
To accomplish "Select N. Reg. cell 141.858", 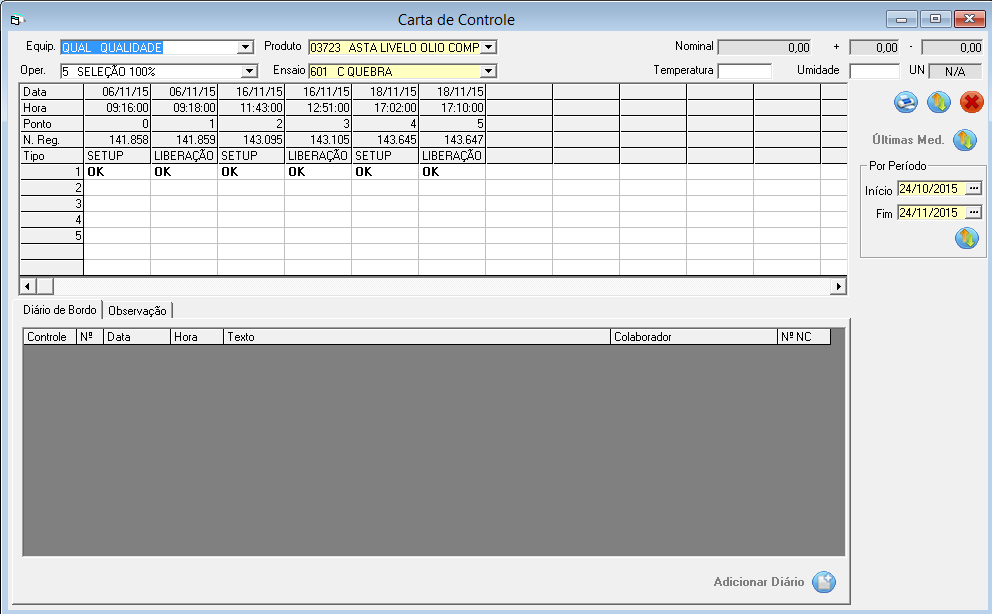I will (117, 140).
